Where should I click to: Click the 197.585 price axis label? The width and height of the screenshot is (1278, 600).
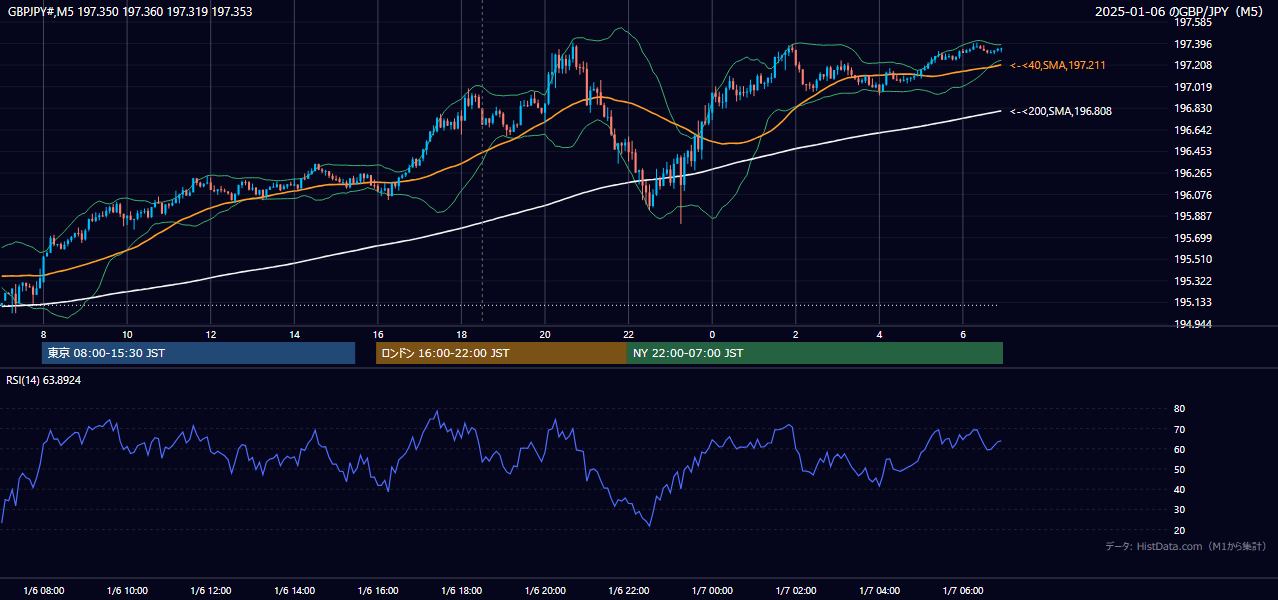click(x=1193, y=22)
